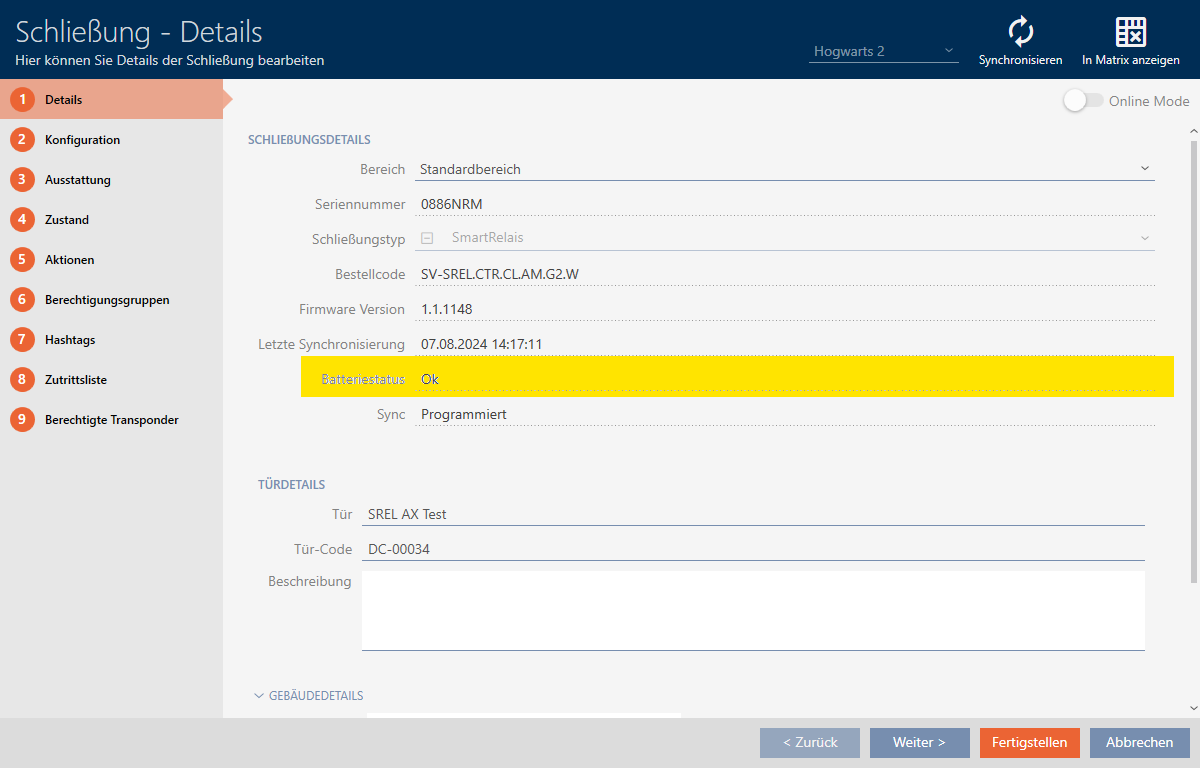Screen dimensions: 1200x768
Task: Click step 9 Berechtigte Transponder icon
Action: (x=22, y=420)
